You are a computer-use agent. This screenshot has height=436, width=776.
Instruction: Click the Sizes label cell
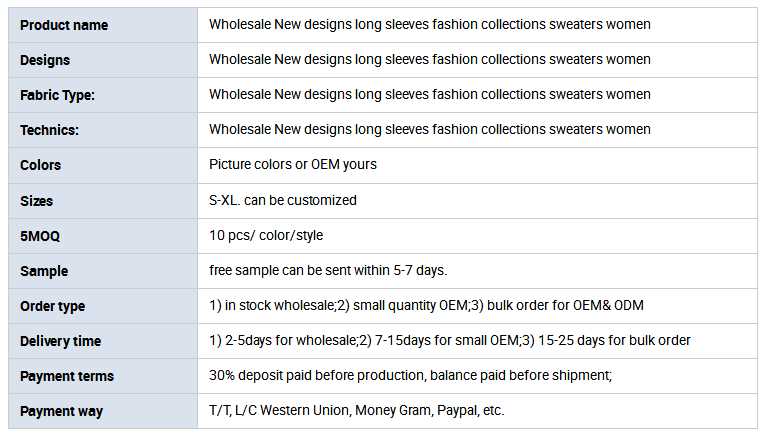[37, 201]
